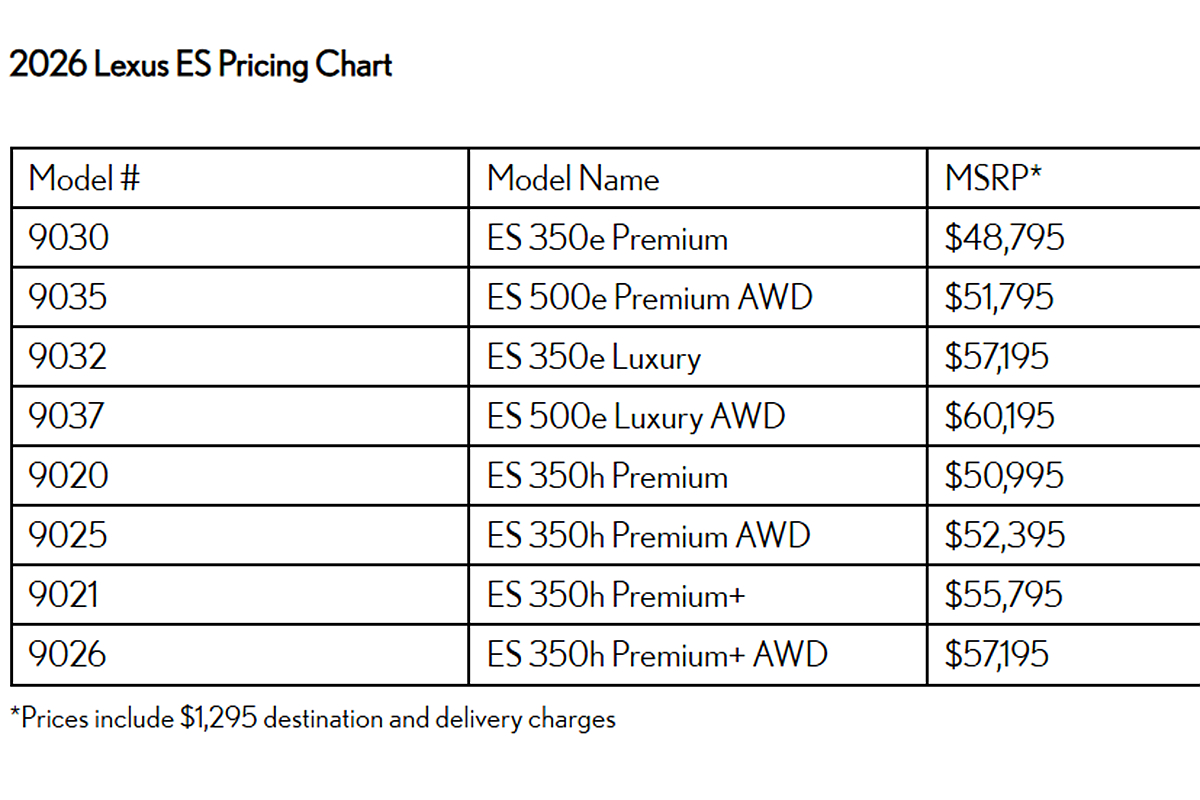Screen dimensions: 1200x800
Task: Click the "ES 500e Premium AWD" cell
Action: click(650, 298)
